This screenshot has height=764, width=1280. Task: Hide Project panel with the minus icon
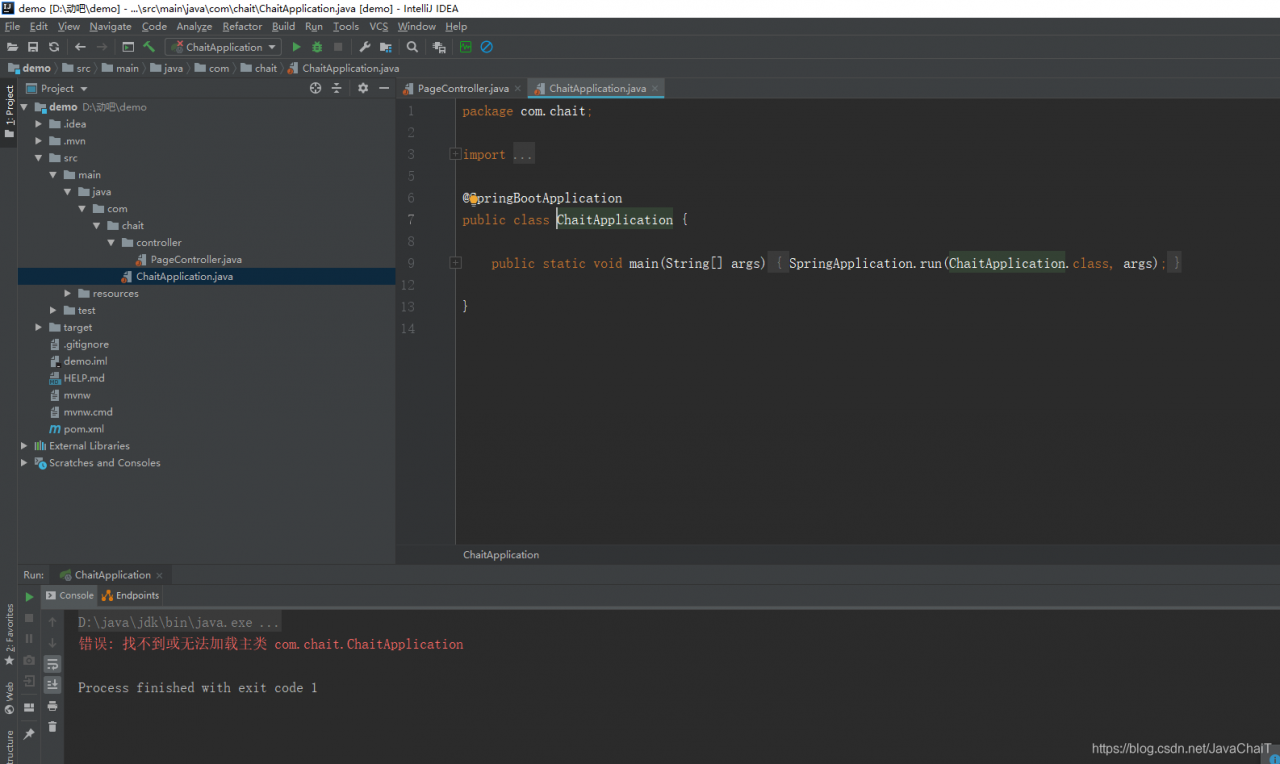click(384, 88)
